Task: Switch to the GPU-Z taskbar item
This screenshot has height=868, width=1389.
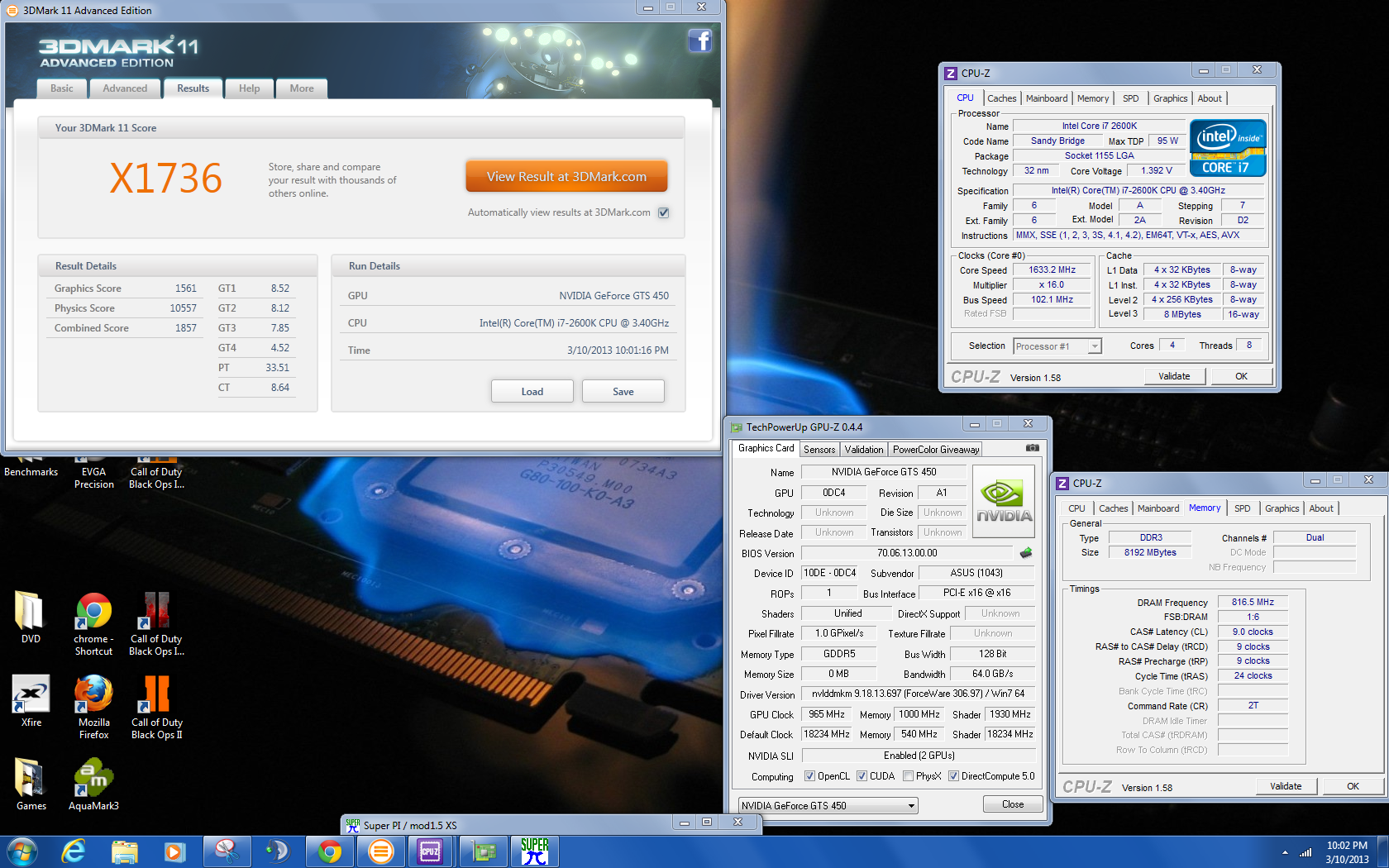Action: click(483, 851)
